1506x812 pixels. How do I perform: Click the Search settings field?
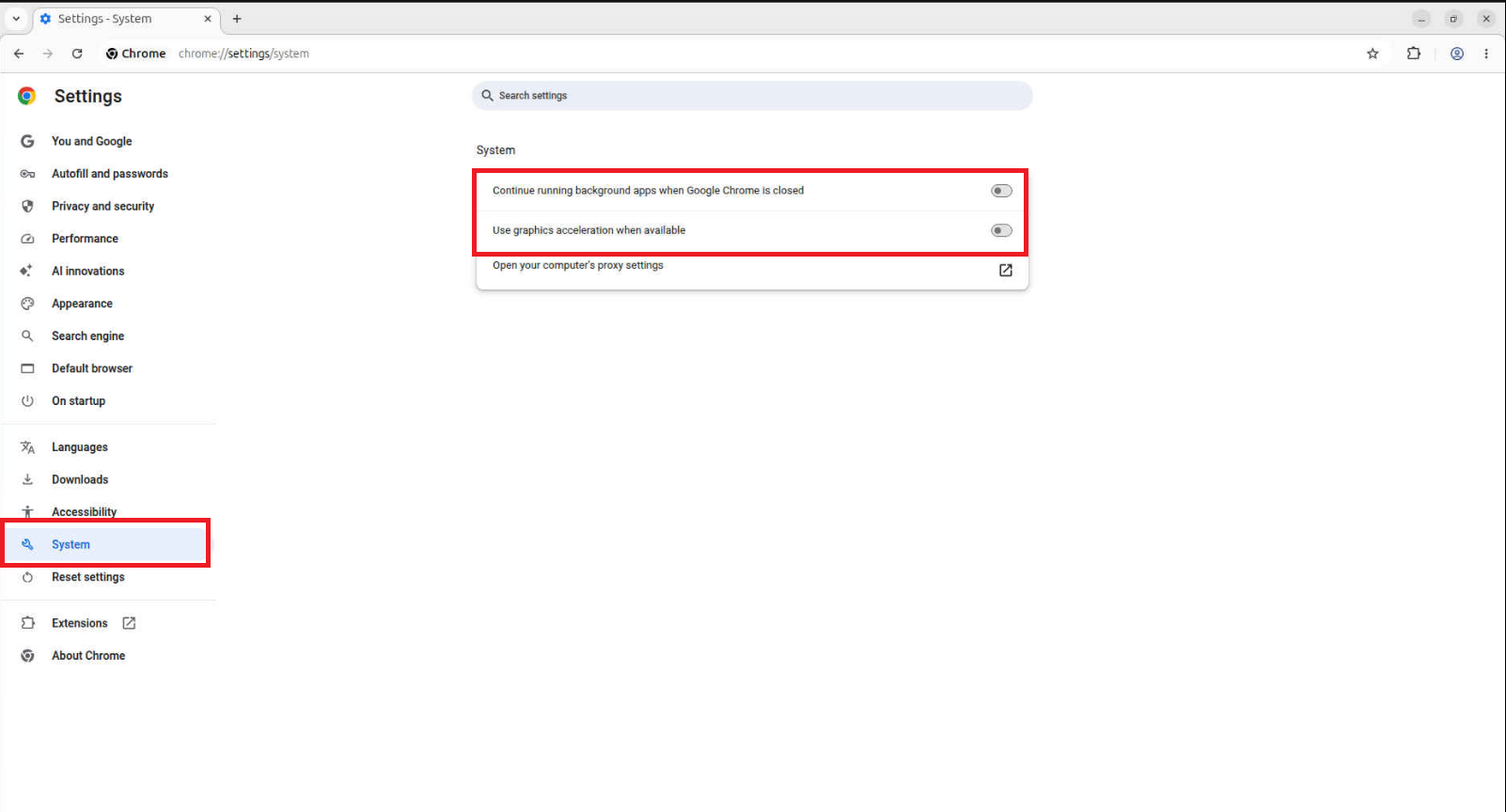[752, 96]
